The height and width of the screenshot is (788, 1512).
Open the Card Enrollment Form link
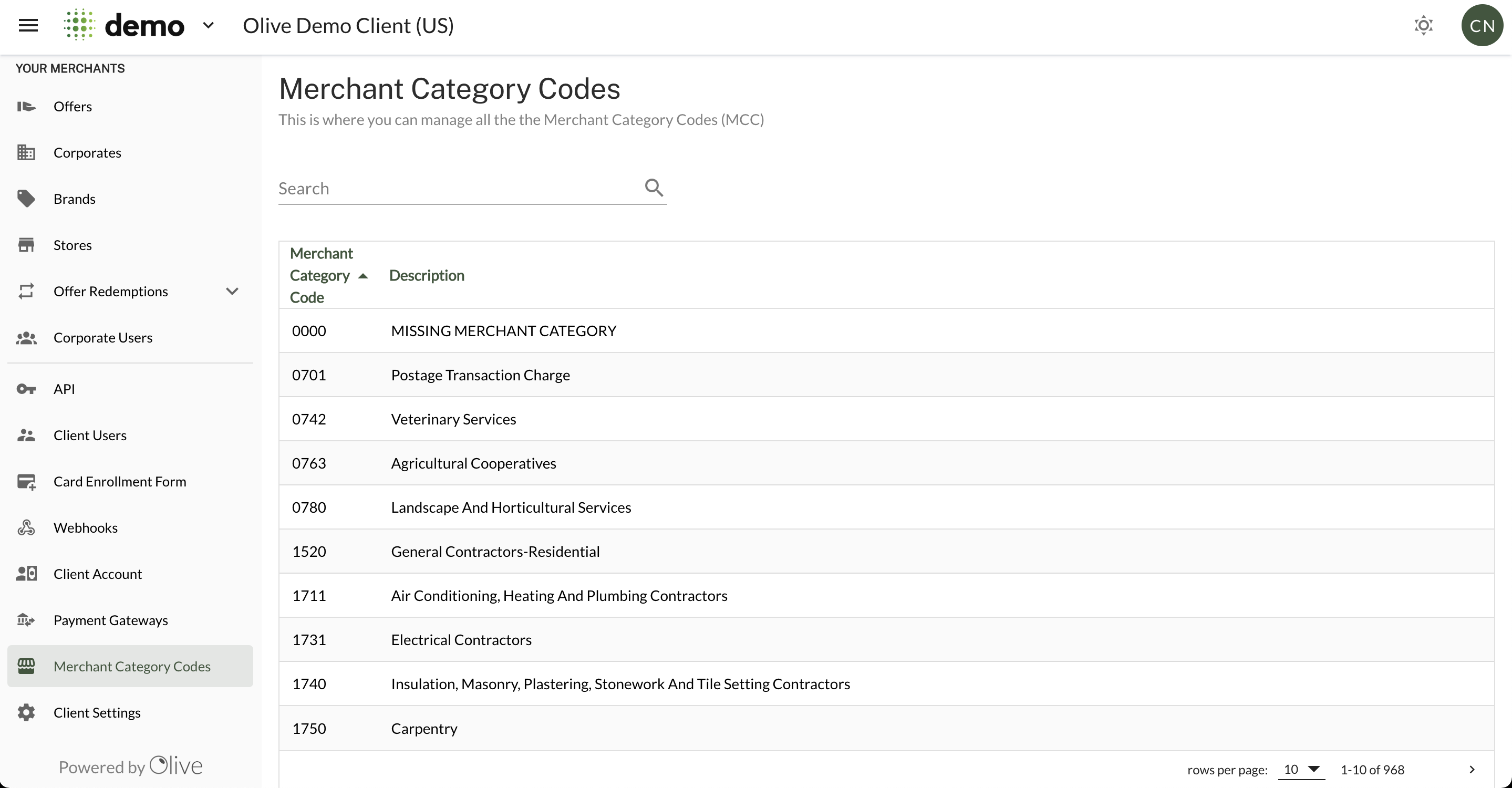130,482
